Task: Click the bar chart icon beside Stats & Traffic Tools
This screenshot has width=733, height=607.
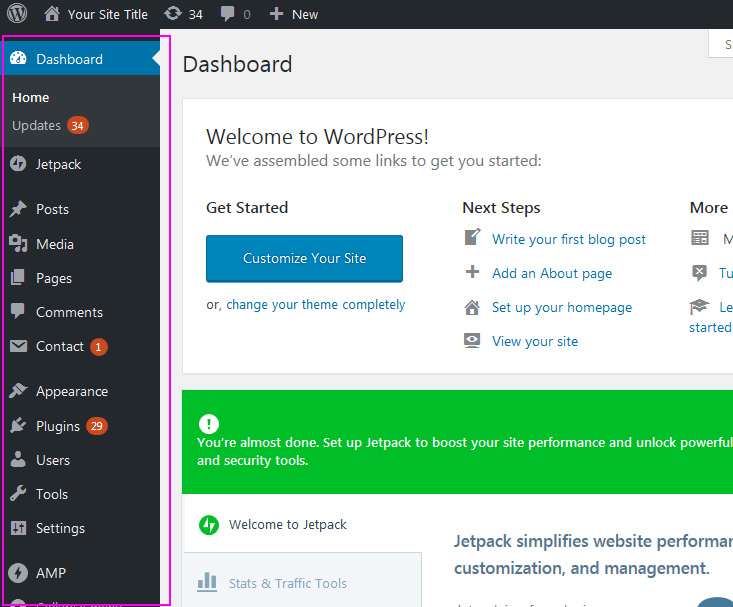Action: [x=207, y=583]
